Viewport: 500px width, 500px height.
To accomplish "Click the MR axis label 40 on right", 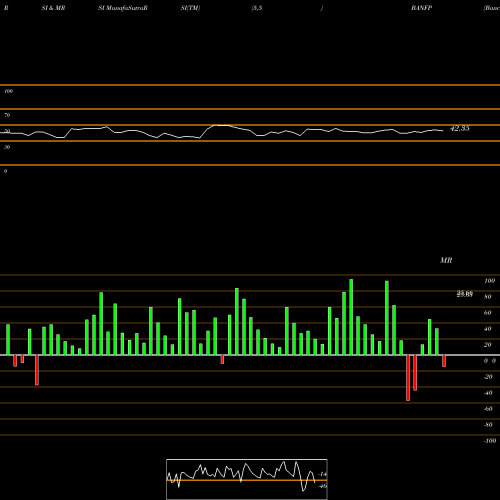I will coord(488,329).
